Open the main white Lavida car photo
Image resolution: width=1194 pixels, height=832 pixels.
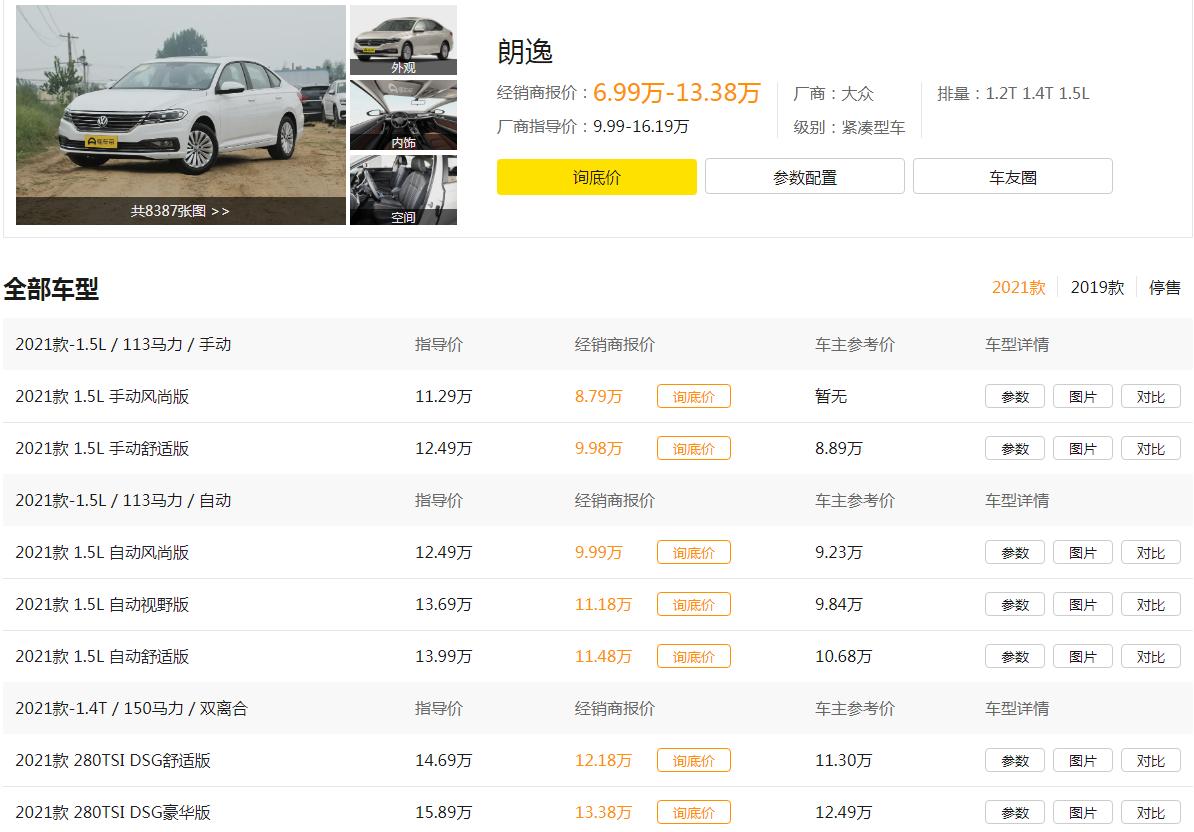tap(180, 115)
